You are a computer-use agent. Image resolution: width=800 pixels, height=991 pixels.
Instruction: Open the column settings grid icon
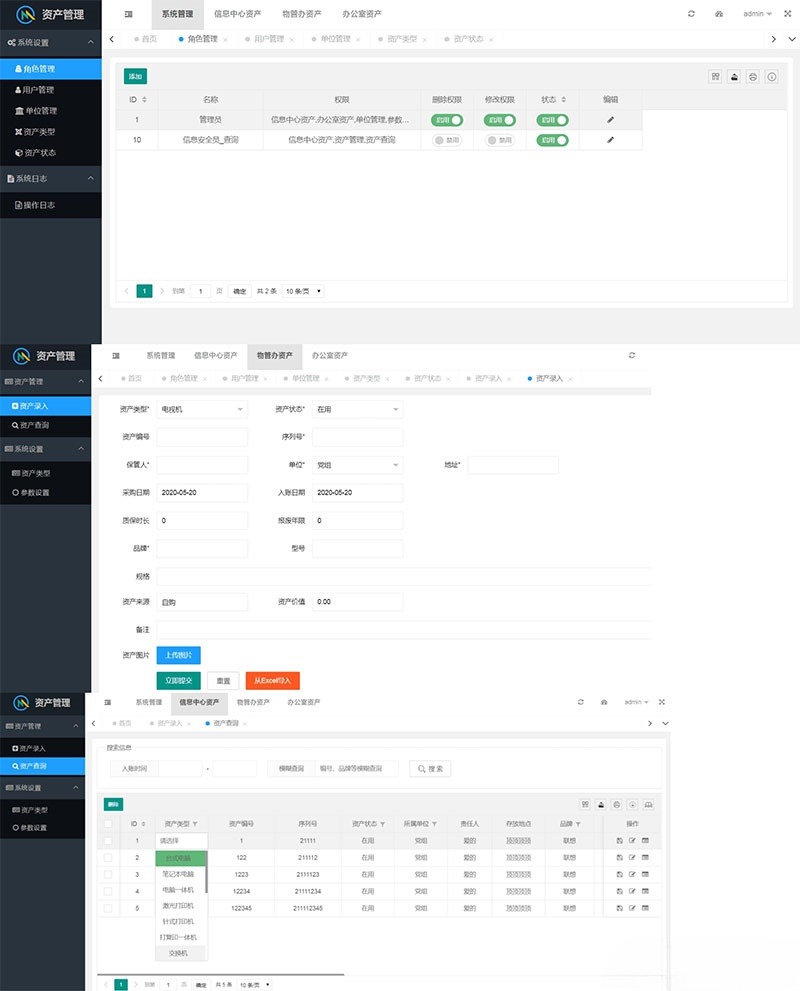[x=714, y=75]
